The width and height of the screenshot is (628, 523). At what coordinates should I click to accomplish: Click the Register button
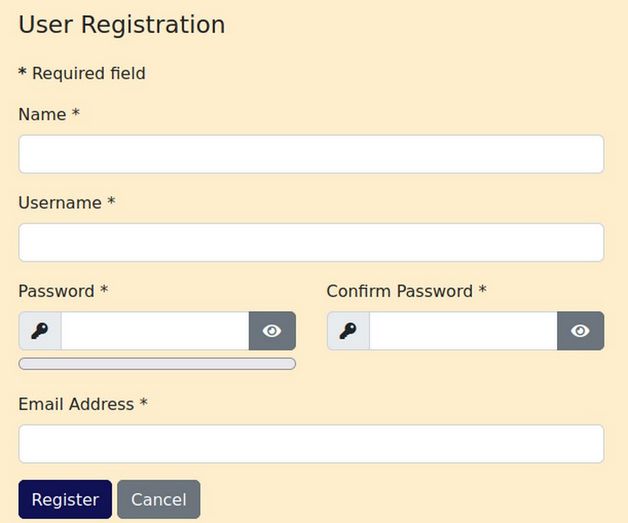pos(65,499)
